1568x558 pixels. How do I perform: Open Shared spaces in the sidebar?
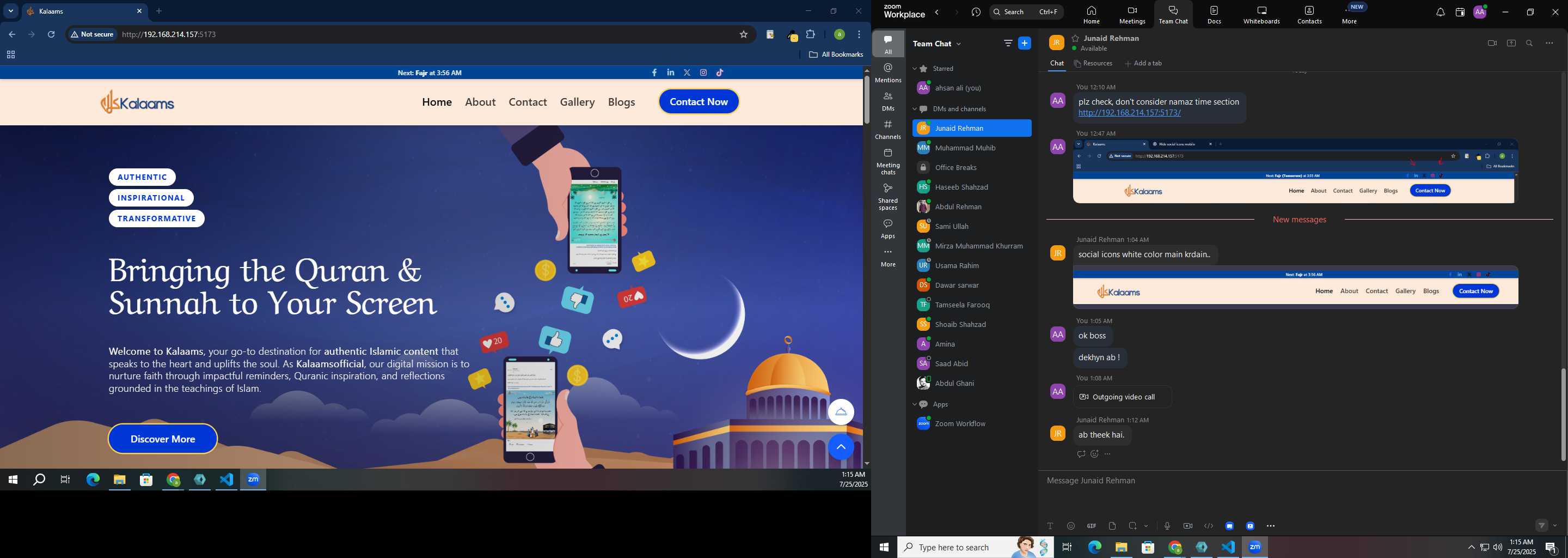[888, 197]
